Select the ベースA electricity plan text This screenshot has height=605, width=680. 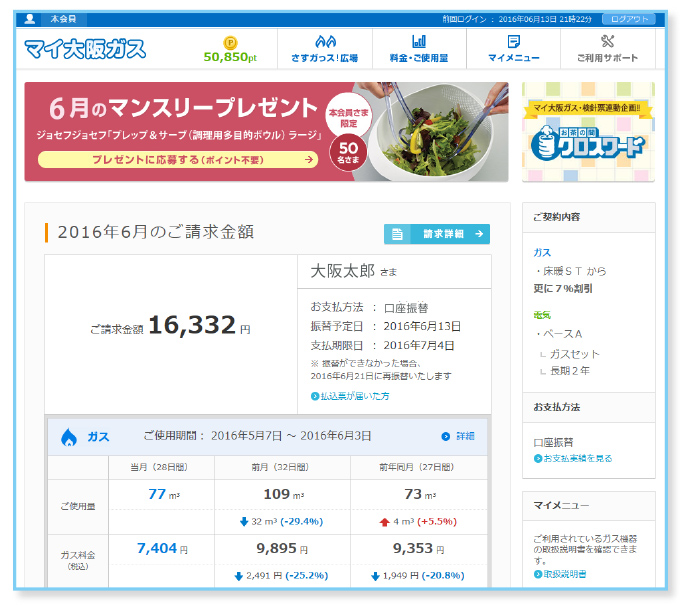(562, 334)
